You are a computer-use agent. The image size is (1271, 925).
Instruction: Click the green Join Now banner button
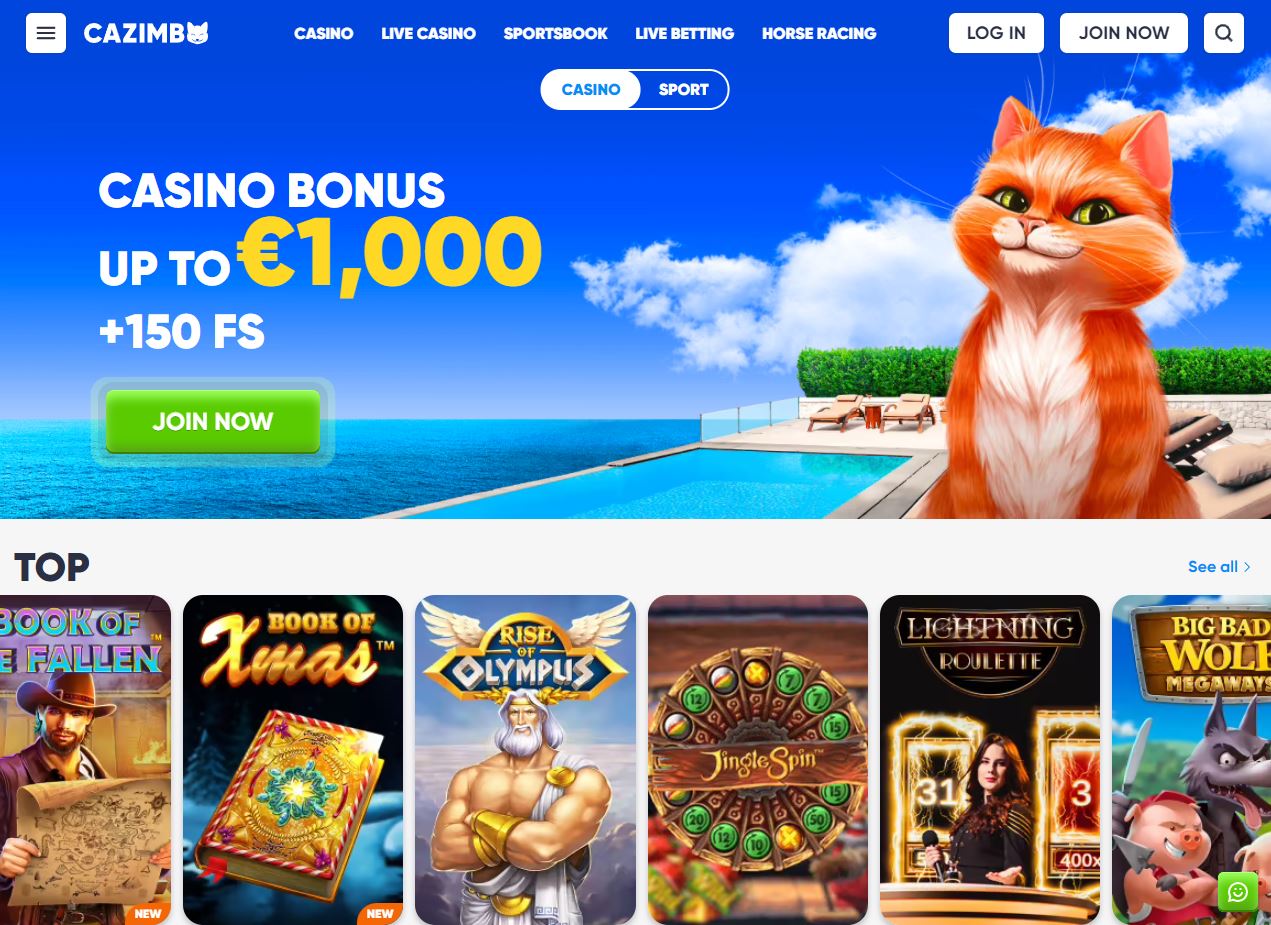click(x=213, y=421)
